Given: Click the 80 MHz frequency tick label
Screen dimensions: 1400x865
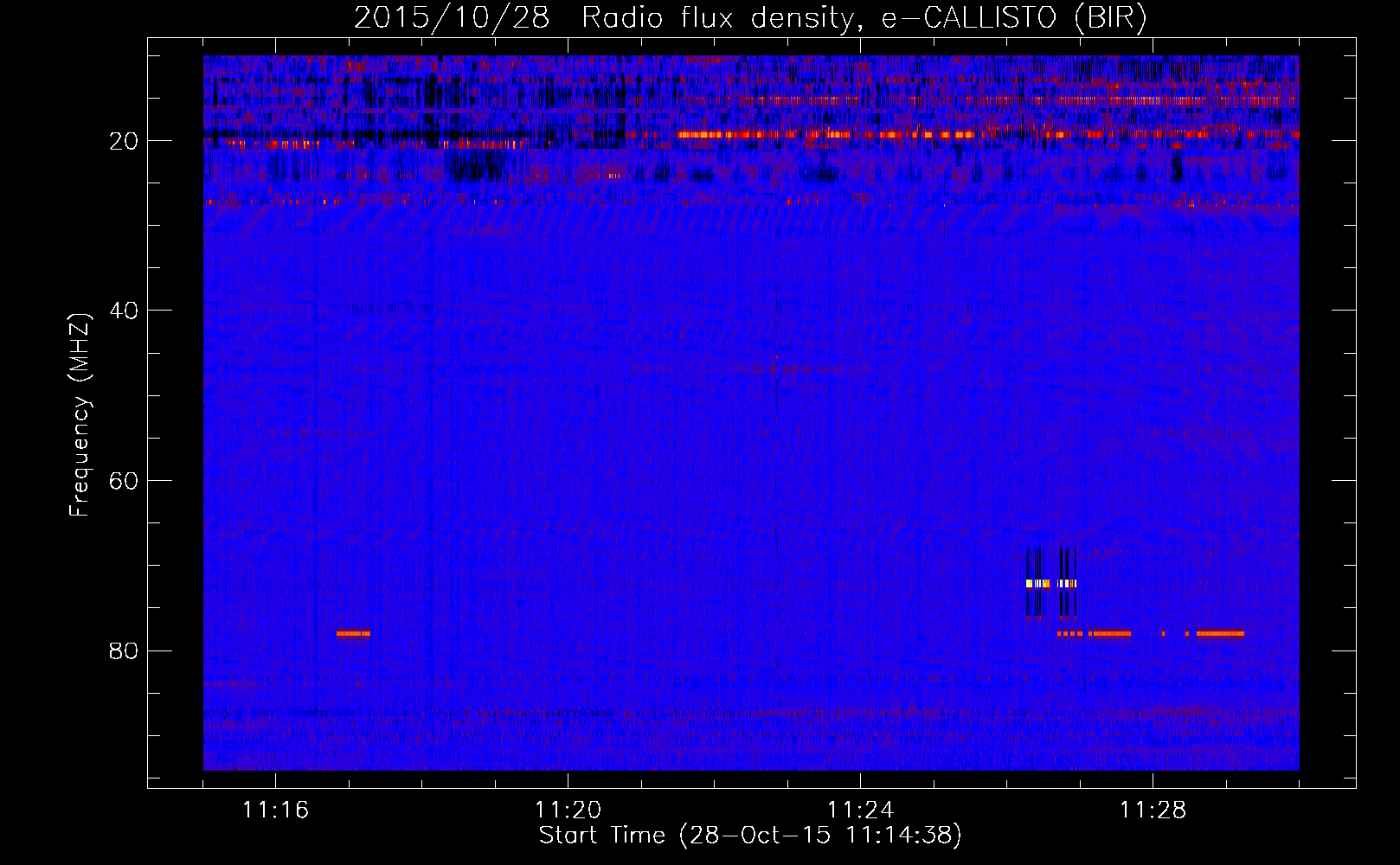Looking at the screenshot, I should coord(125,650).
